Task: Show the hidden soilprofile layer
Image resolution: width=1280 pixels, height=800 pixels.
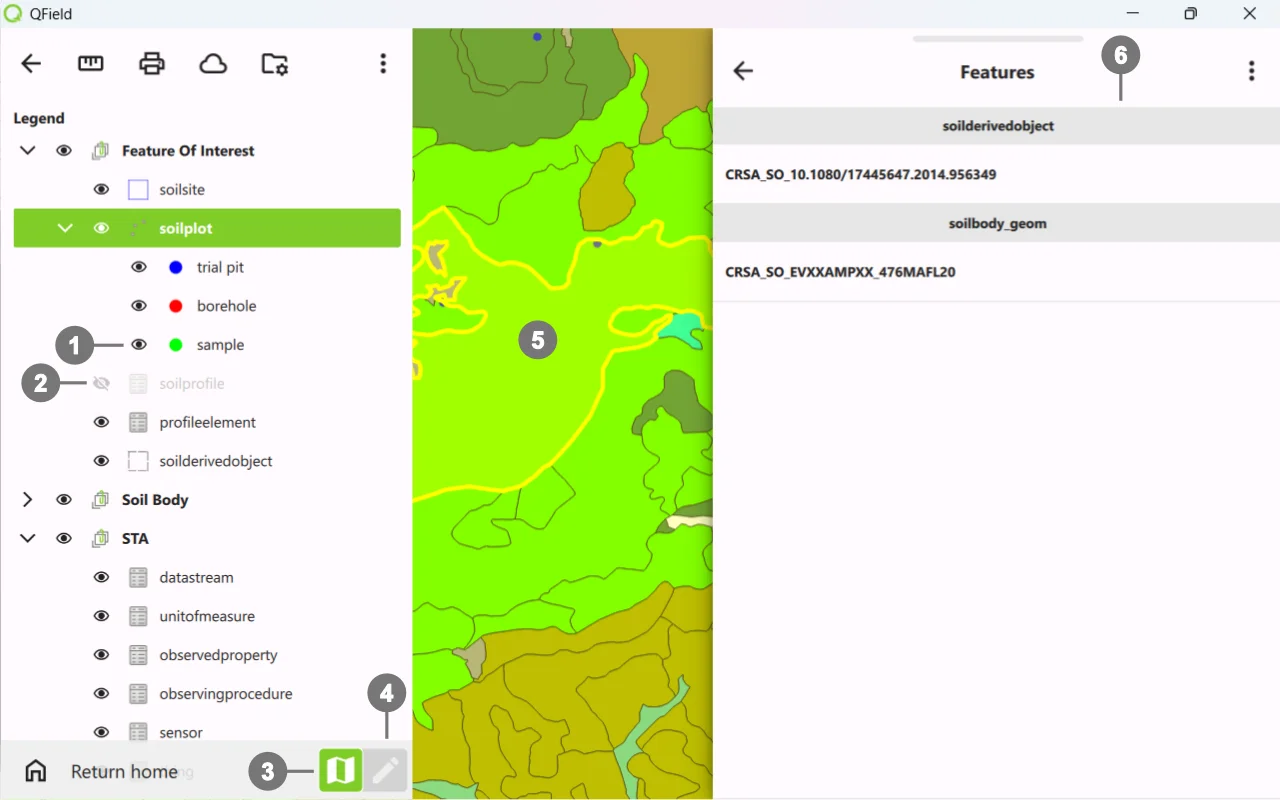Action: (101, 384)
